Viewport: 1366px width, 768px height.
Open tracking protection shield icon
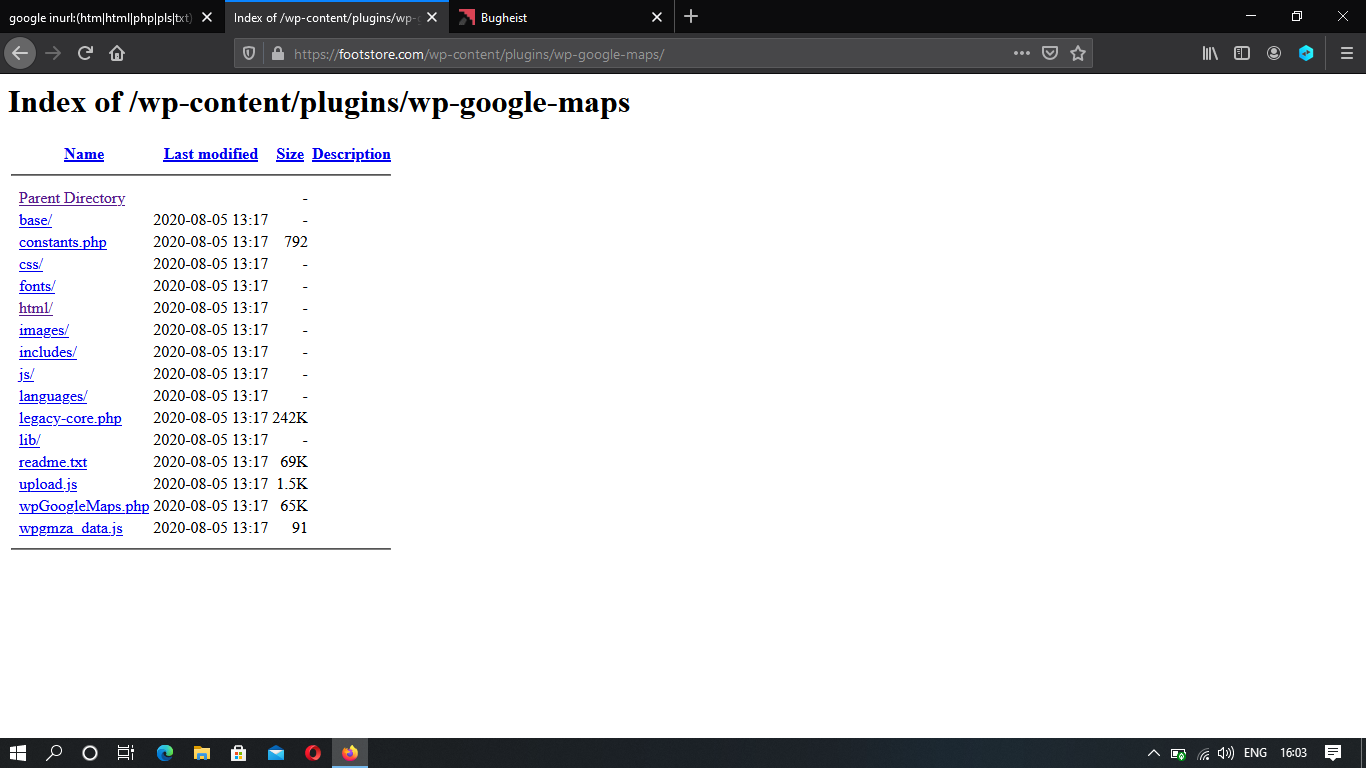pos(250,53)
